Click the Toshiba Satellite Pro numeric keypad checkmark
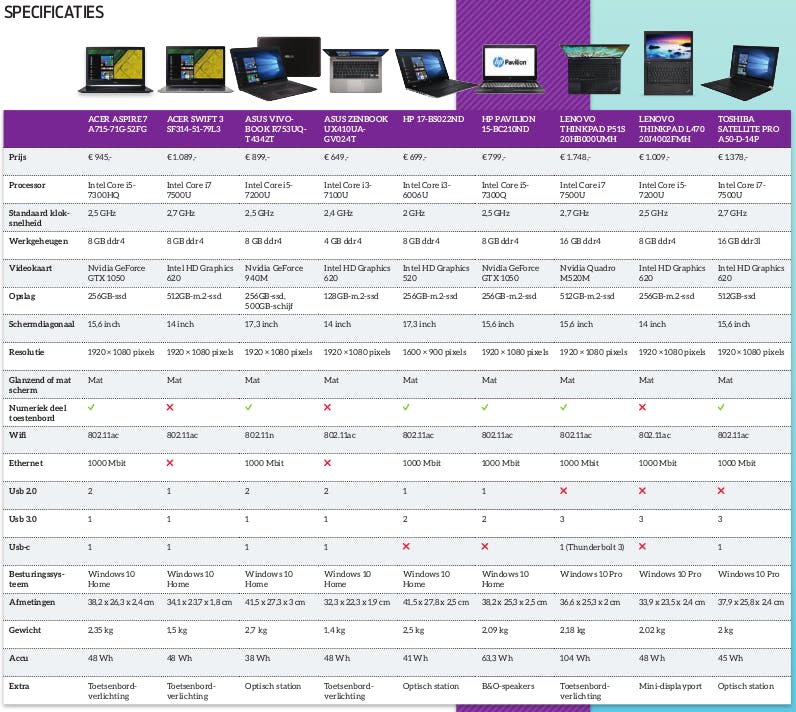 coord(721,407)
